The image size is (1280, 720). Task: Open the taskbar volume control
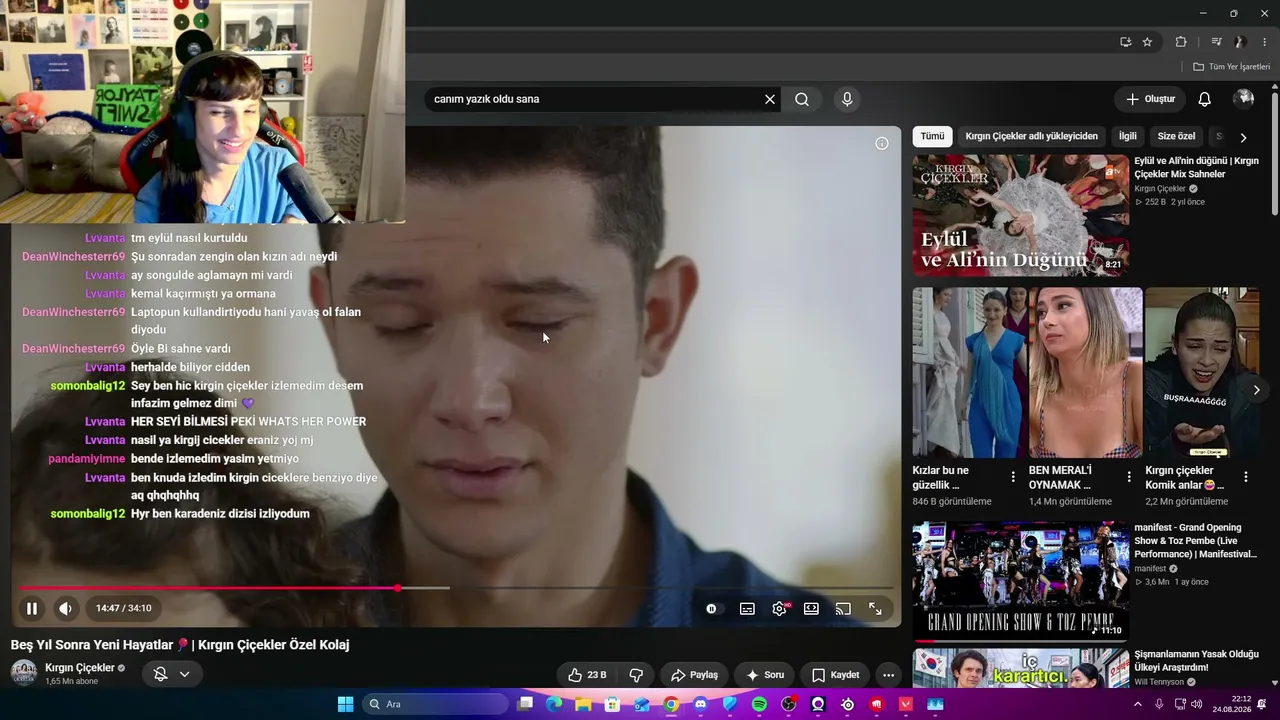(x=1197, y=704)
